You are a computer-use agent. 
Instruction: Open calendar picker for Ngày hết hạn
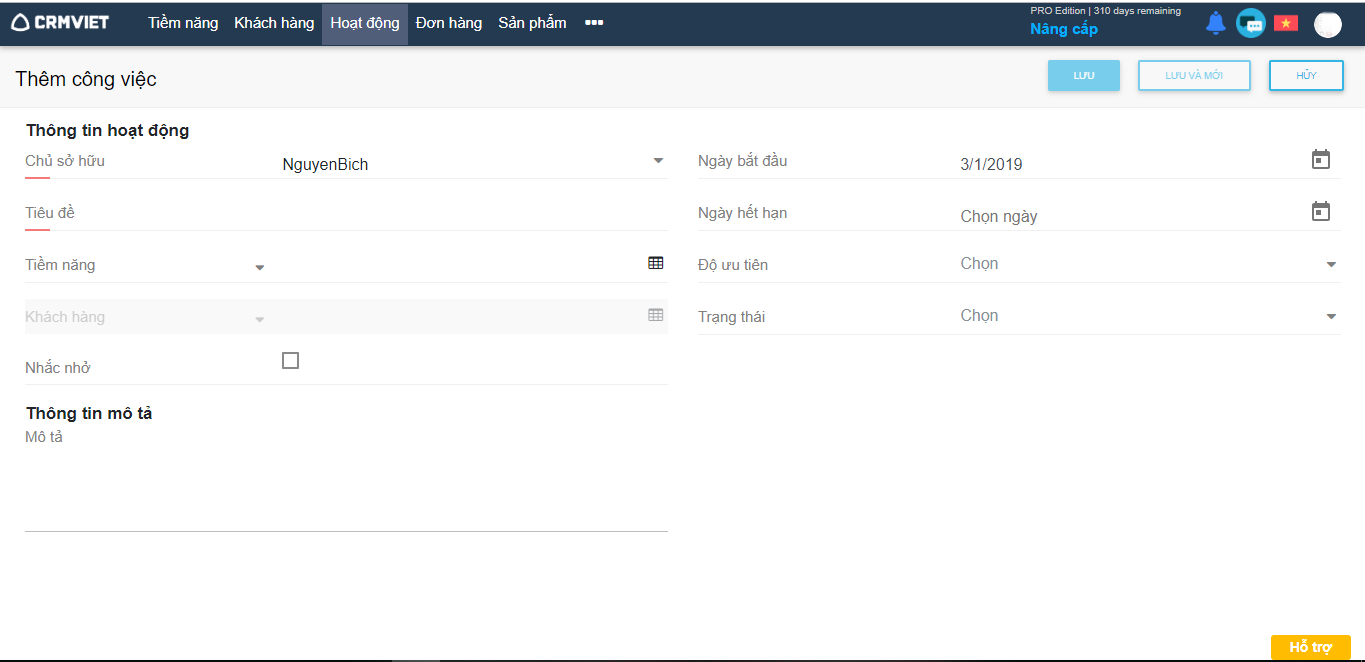tap(1320, 212)
